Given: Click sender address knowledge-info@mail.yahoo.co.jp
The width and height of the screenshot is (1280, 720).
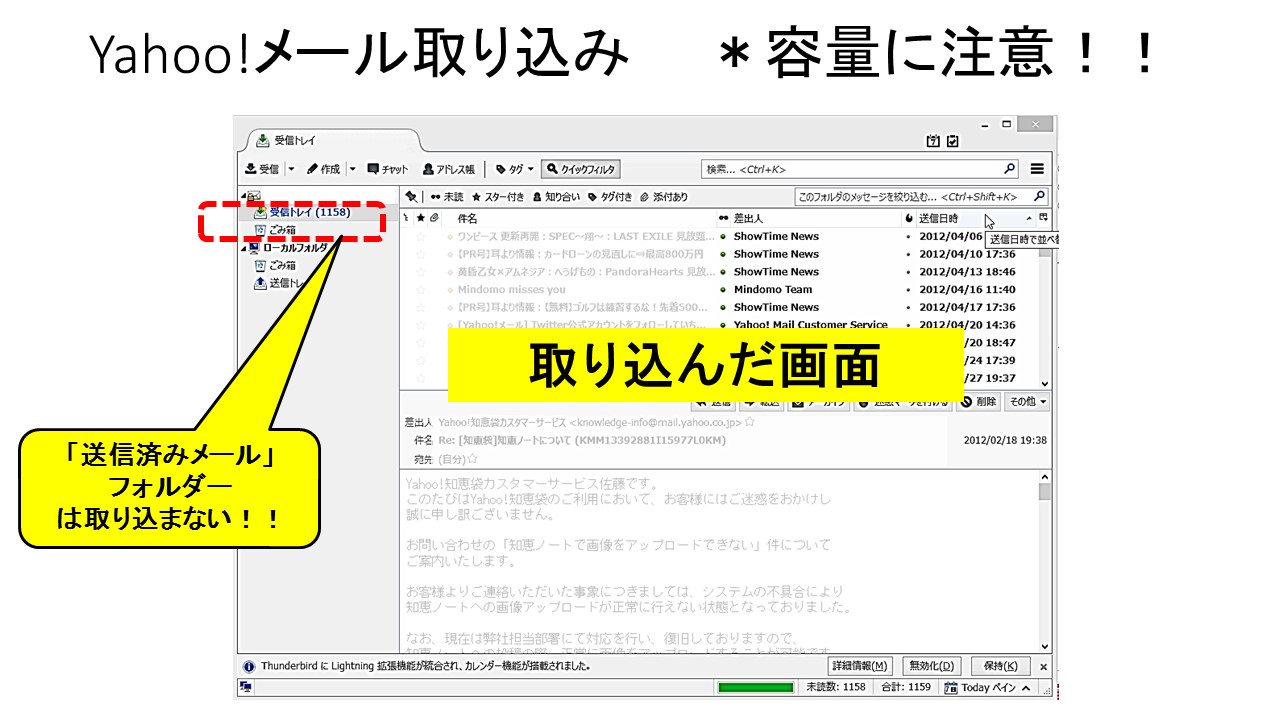Looking at the screenshot, I should coord(654,422).
